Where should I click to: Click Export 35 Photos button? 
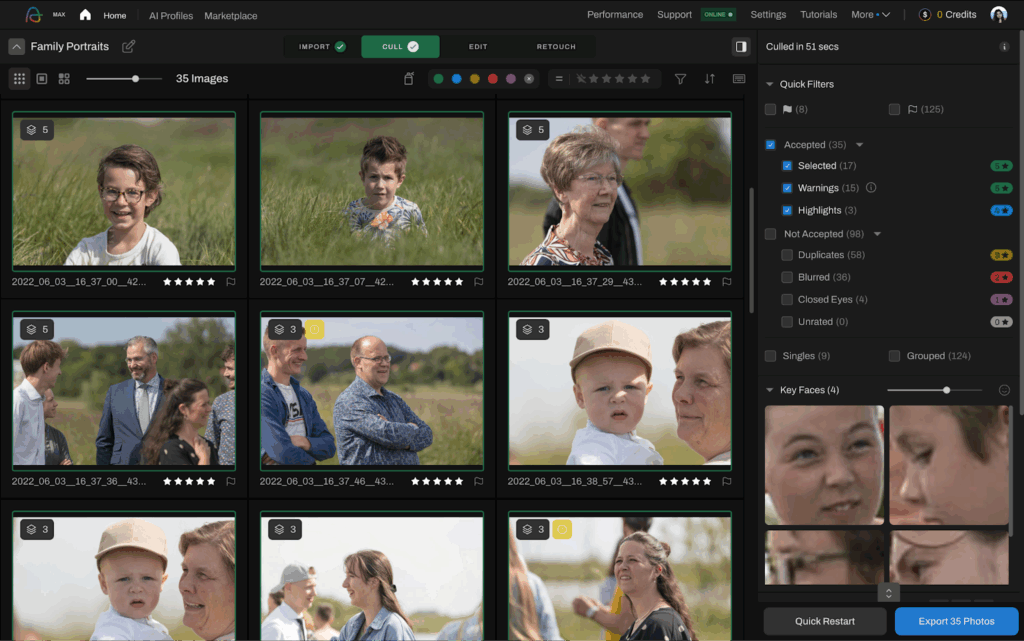pyautogui.click(x=956, y=621)
